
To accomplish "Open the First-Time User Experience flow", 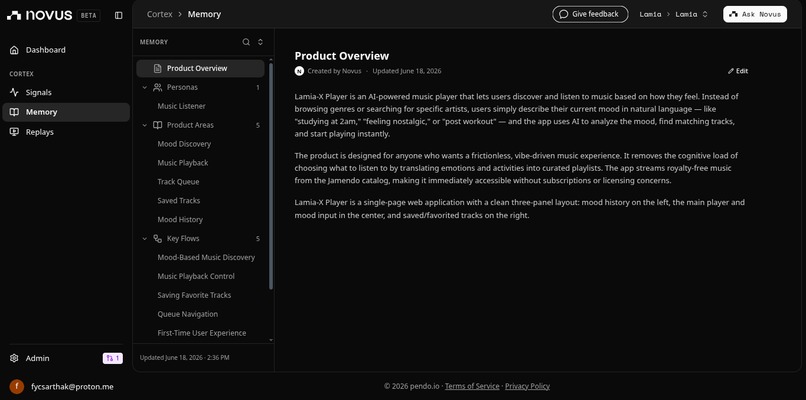I will (x=202, y=333).
